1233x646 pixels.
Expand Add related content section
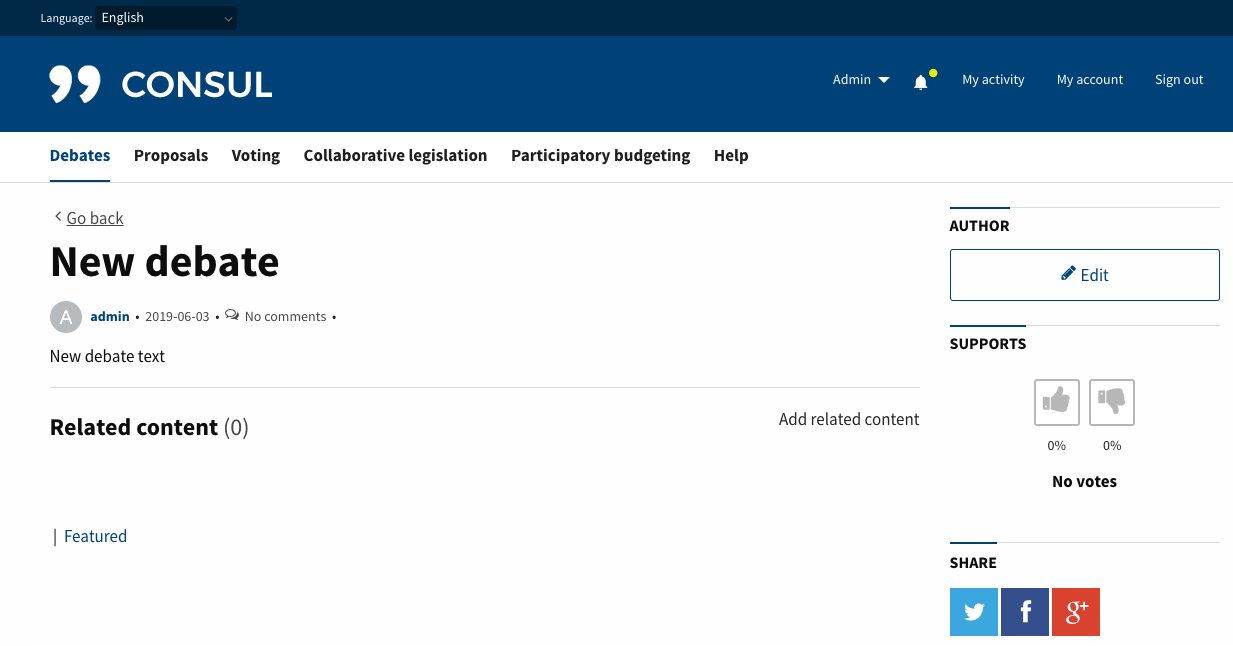tap(848, 420)
